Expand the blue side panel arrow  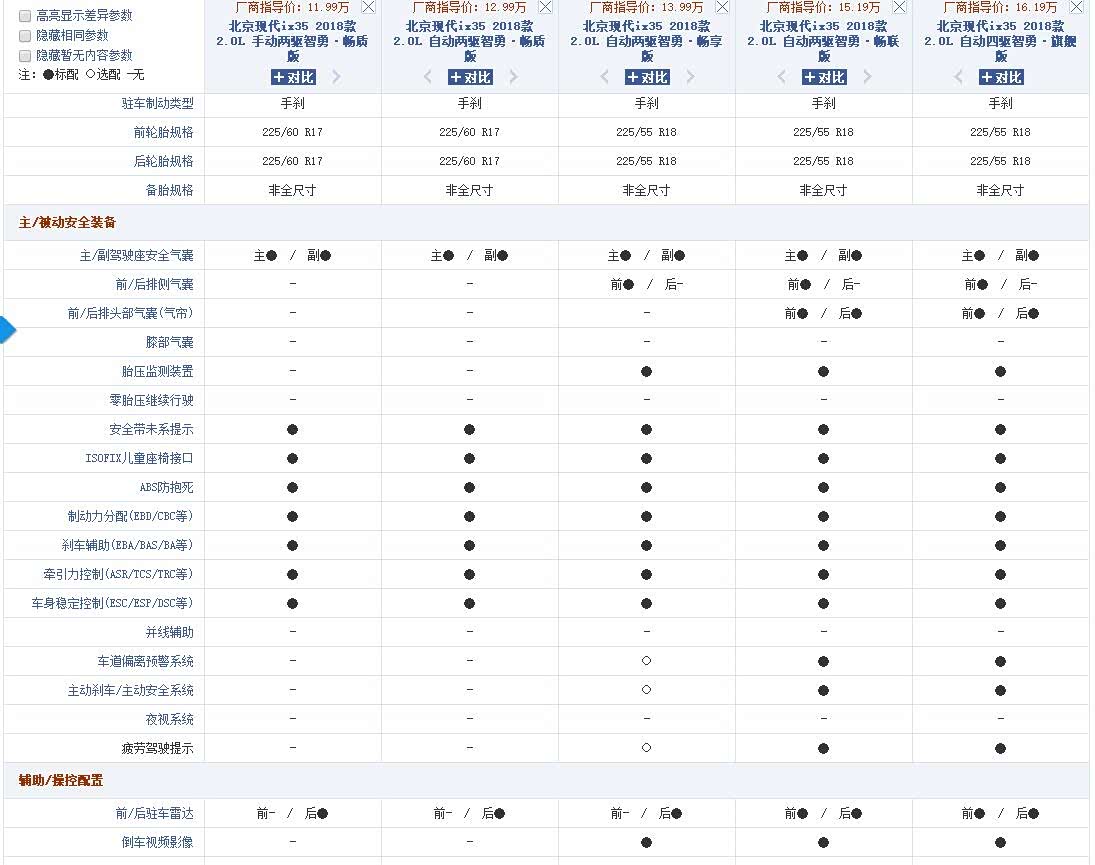pos(8,329)
